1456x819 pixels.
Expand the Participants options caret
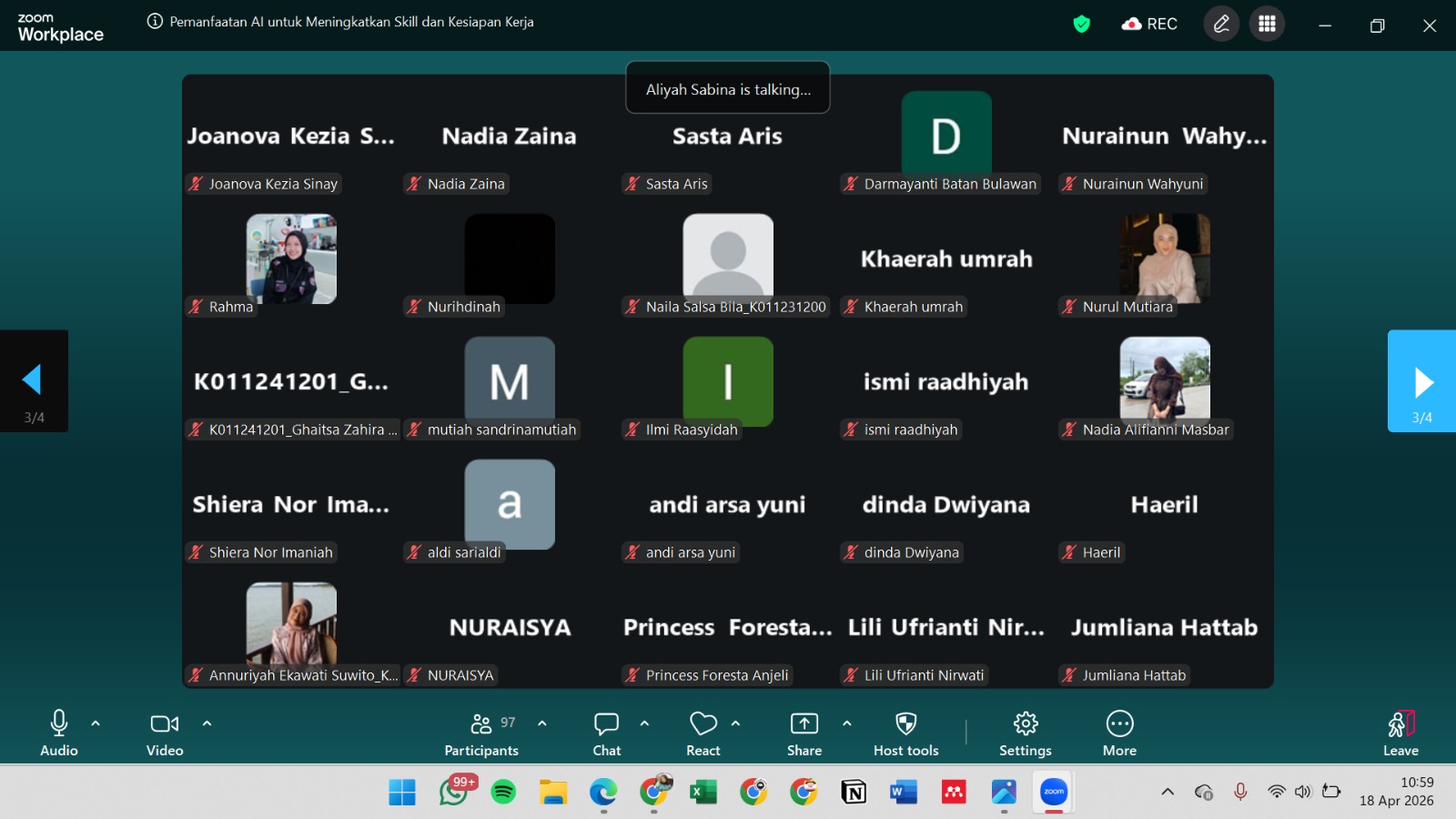542,723
